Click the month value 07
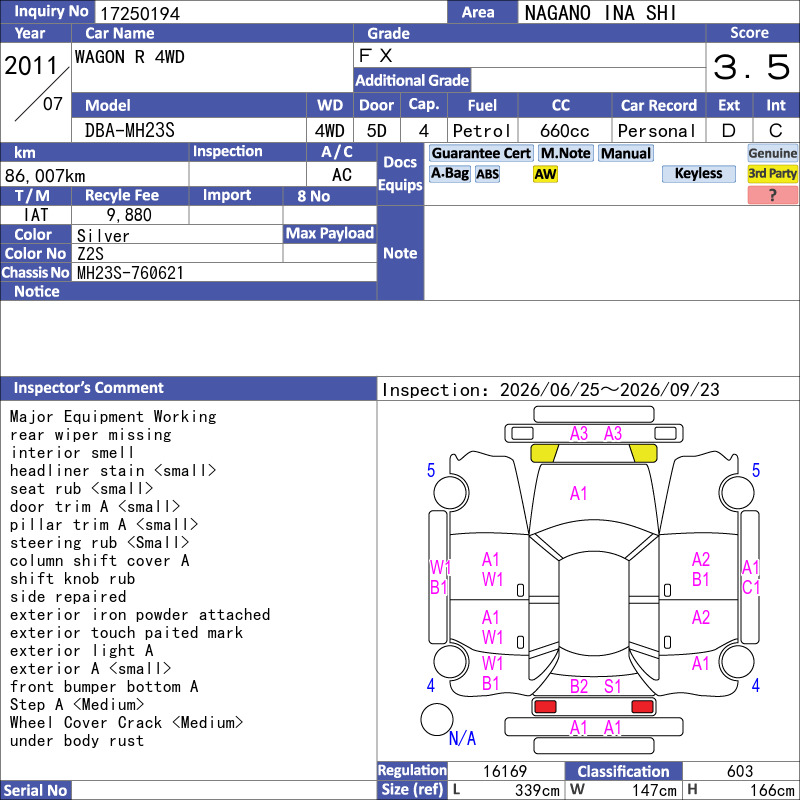This screenshot has width=800, height=800. coord(53,104)
